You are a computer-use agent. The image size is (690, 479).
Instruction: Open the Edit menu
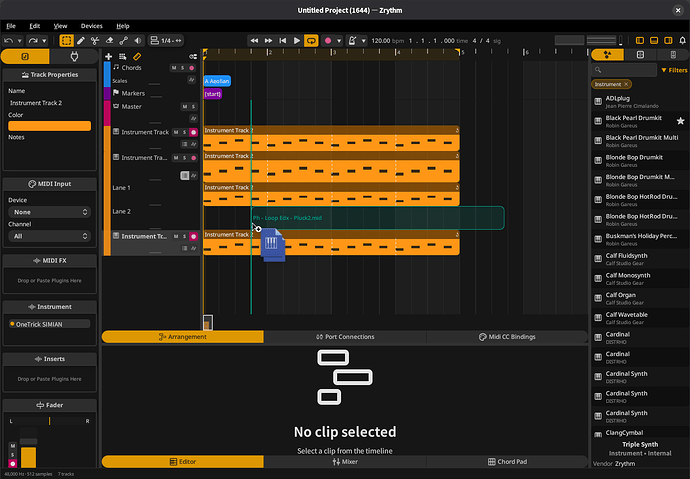click(x=35, y=26)
